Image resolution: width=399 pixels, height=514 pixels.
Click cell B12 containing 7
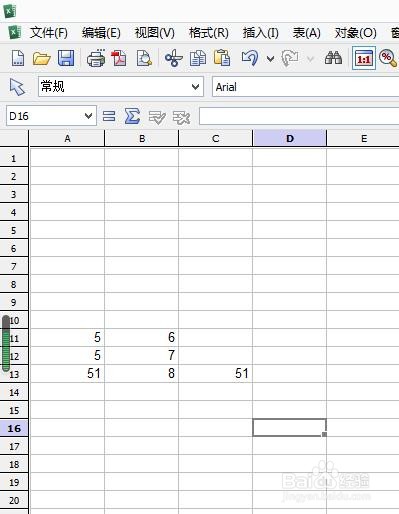point(142,355)
